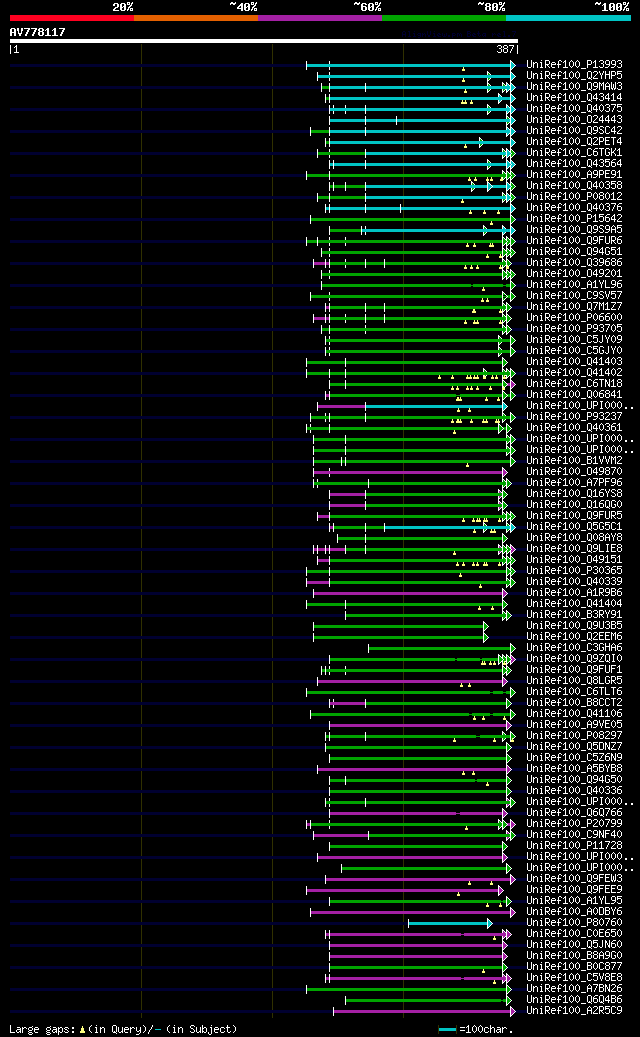This screenshot has height=1037, width=640.
Task: Select the UniRef100_Q40361 hit label
Action: 575,427
